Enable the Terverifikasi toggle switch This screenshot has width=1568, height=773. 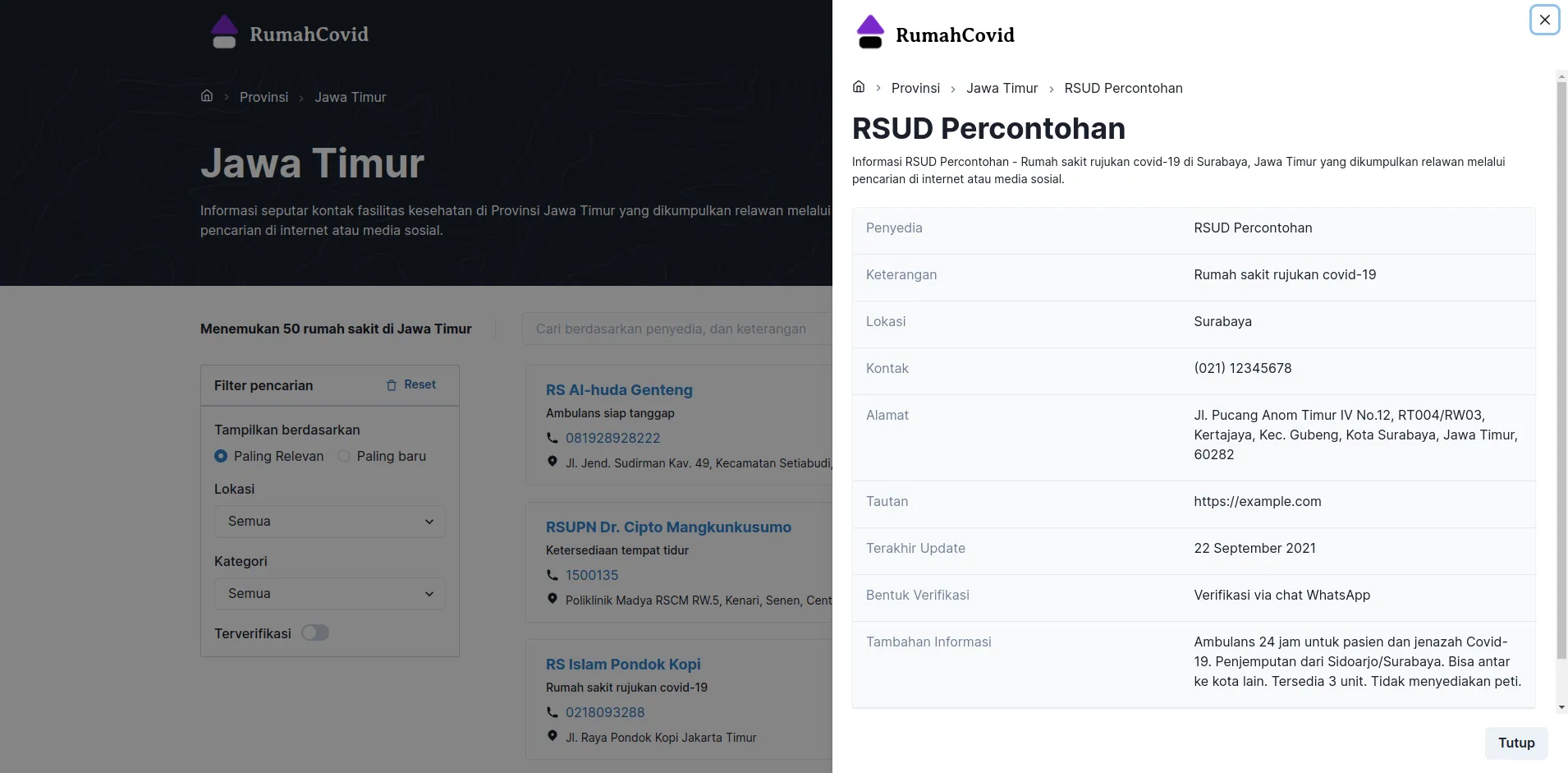(314, 633)
